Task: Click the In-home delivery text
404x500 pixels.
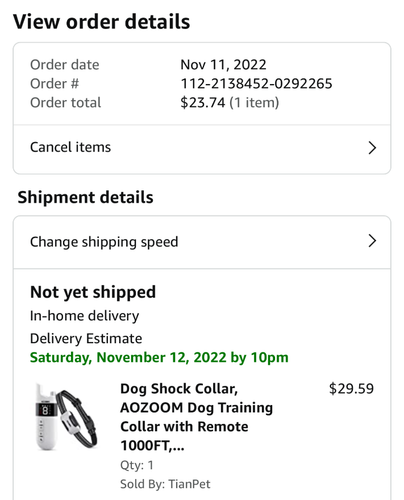Action: coord(84,316)
